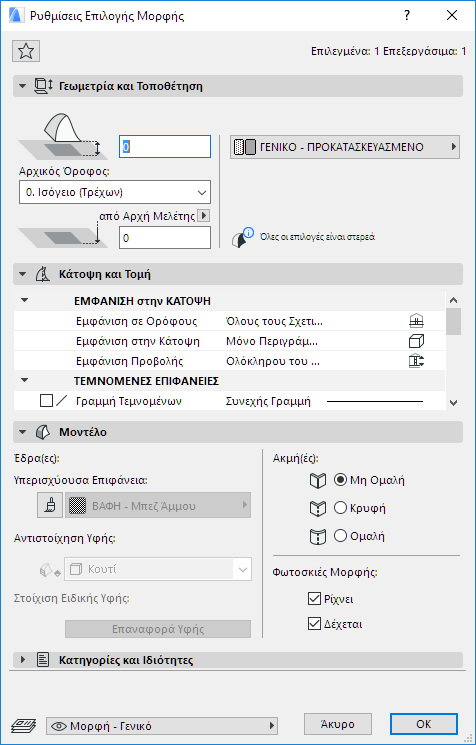The height and width of the screenshot is (745, 476).
Task: Toggle the Ρίχνει shadow checkbox
Action: tap(314, 599)
